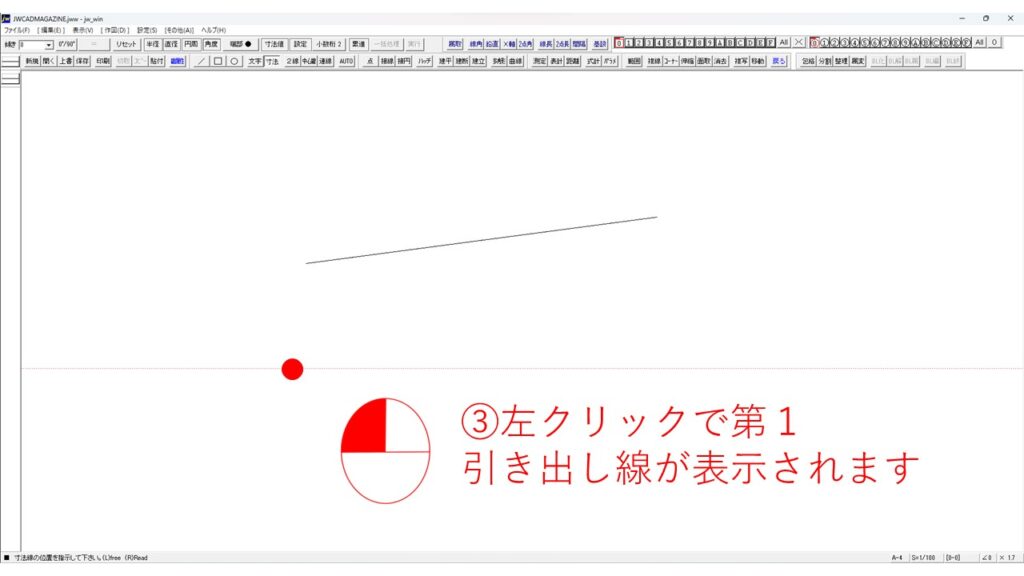Click the リセット (reset) button

pos(126,44)
